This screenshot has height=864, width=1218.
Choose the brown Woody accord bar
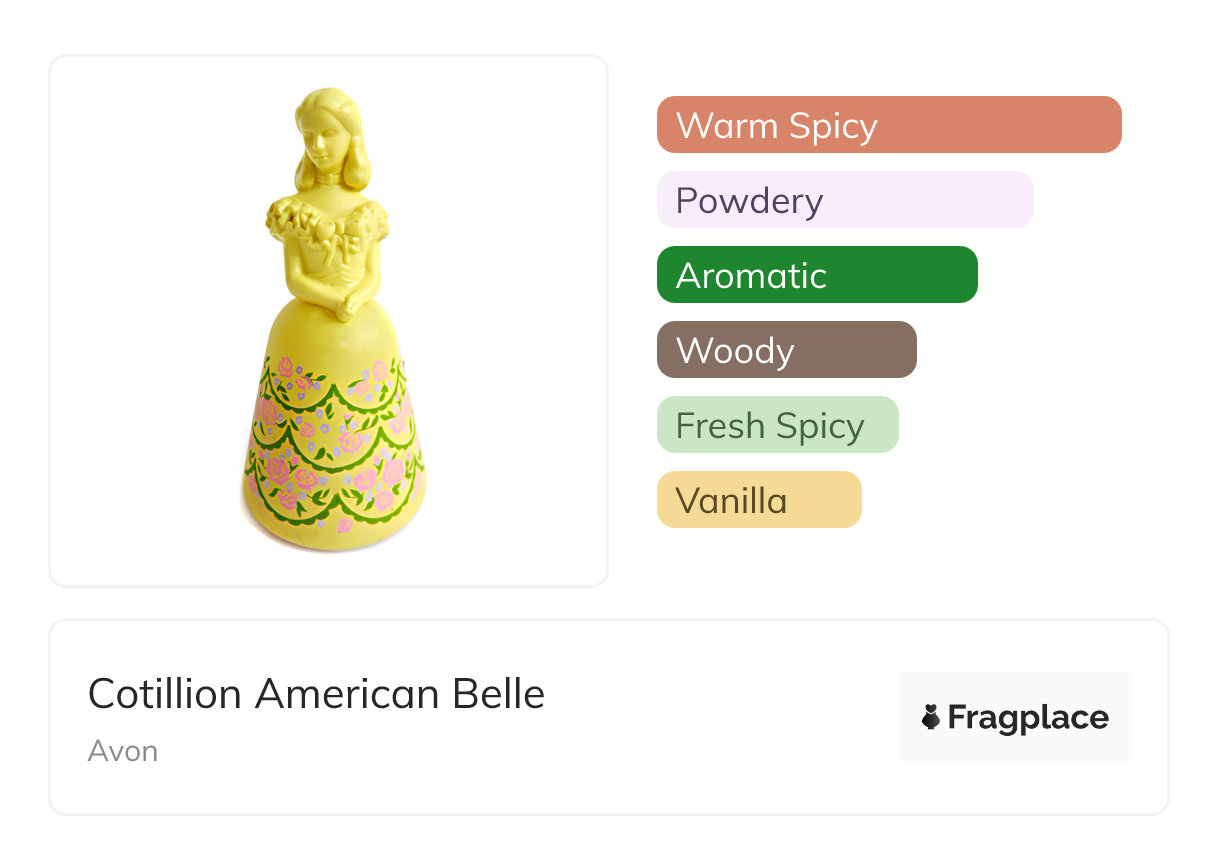point(786,350)
